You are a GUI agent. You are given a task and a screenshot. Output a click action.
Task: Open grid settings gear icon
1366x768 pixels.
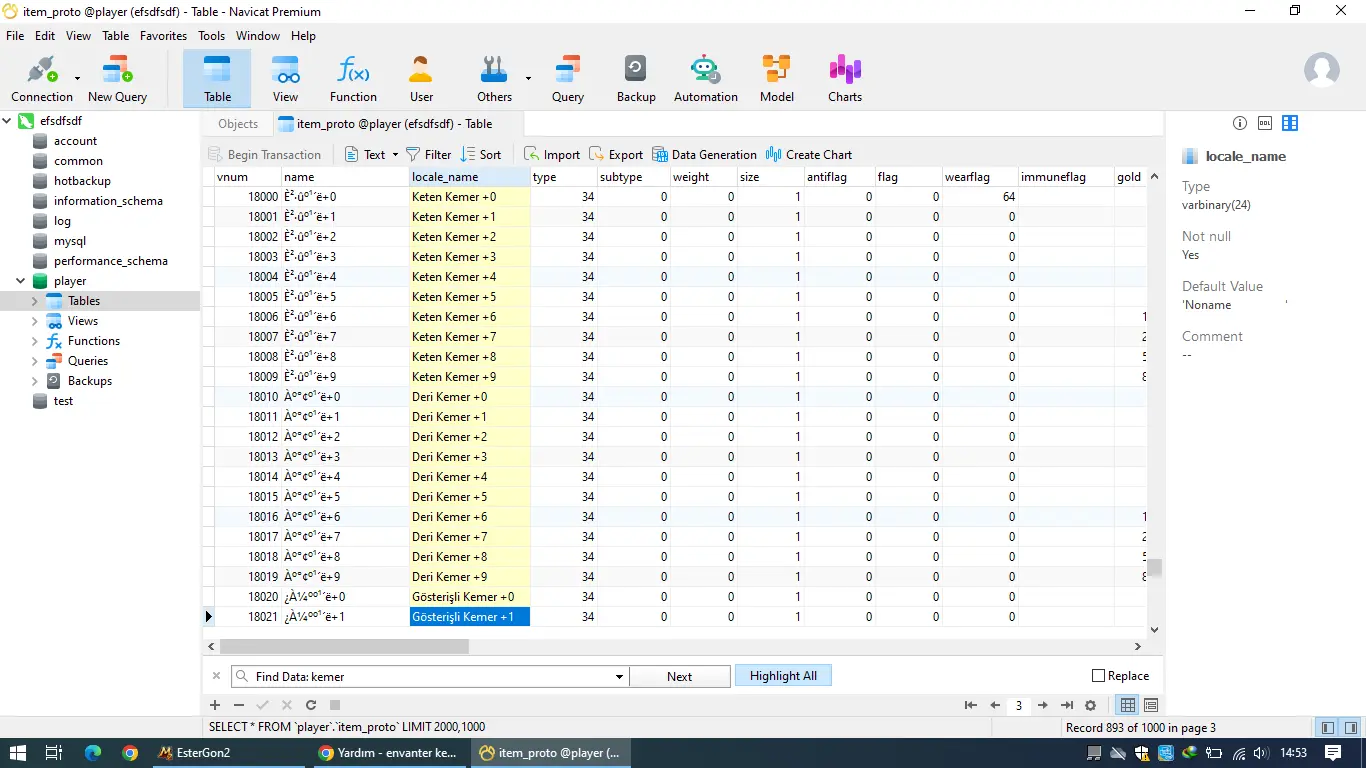pyautogui.click(x=1091, y=705)
